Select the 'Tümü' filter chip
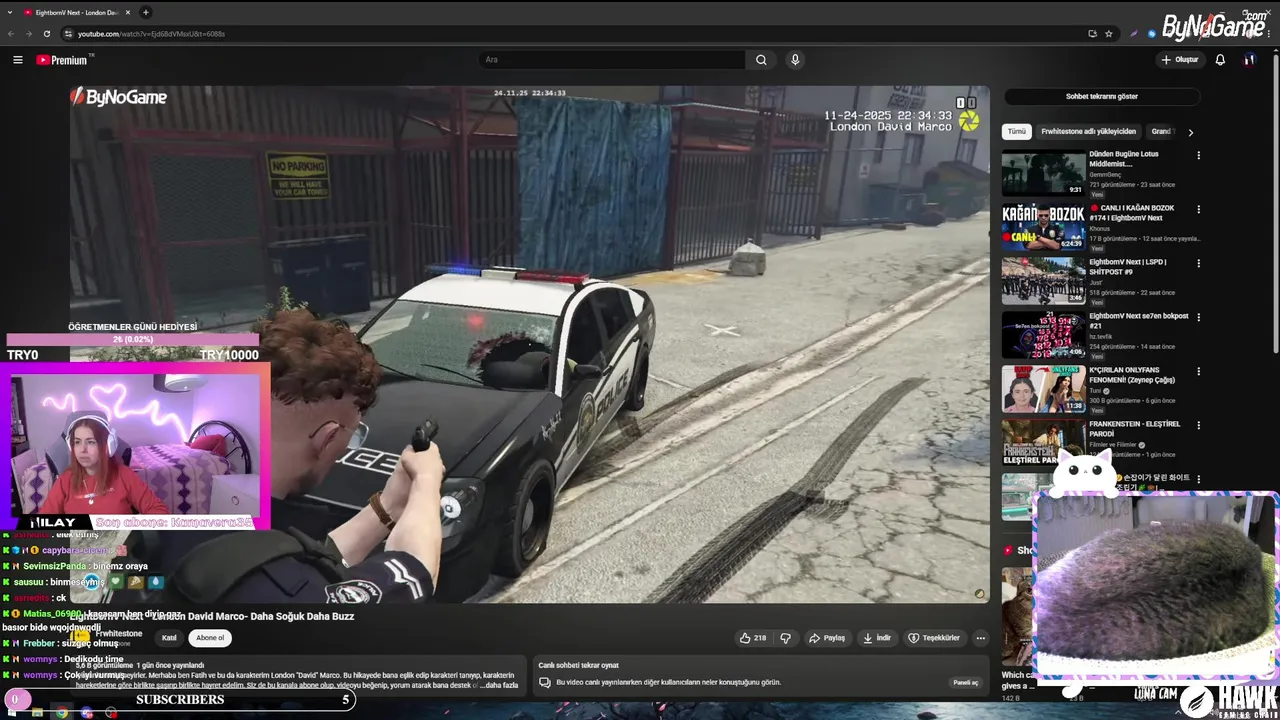The height and width of the screenshot is (720, 1280). [1016, 132]
